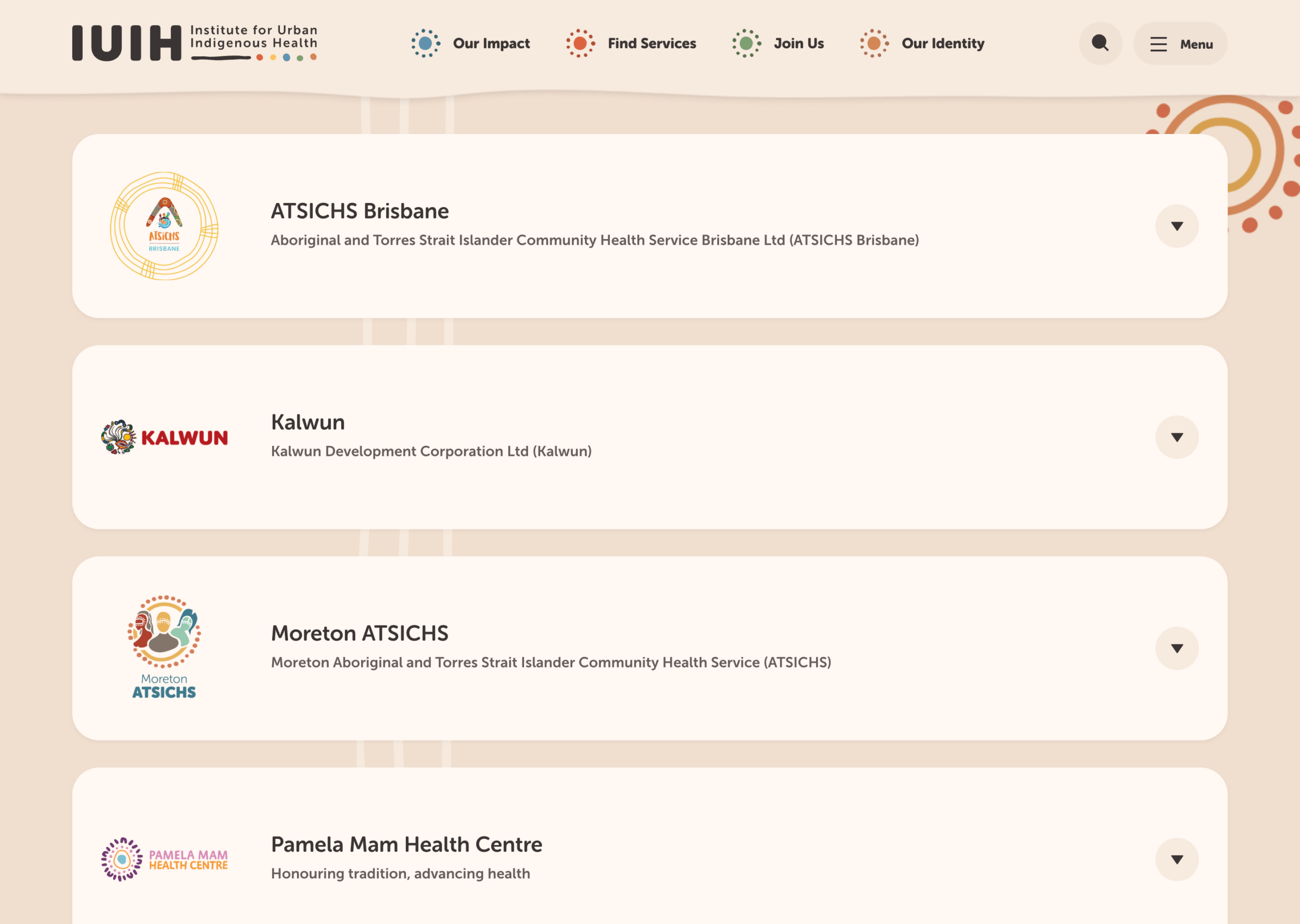Screen dimensions: 1300x924
Task: Click the ATSICHS Brisbane circular logo
Action: (x=165, y=226)
